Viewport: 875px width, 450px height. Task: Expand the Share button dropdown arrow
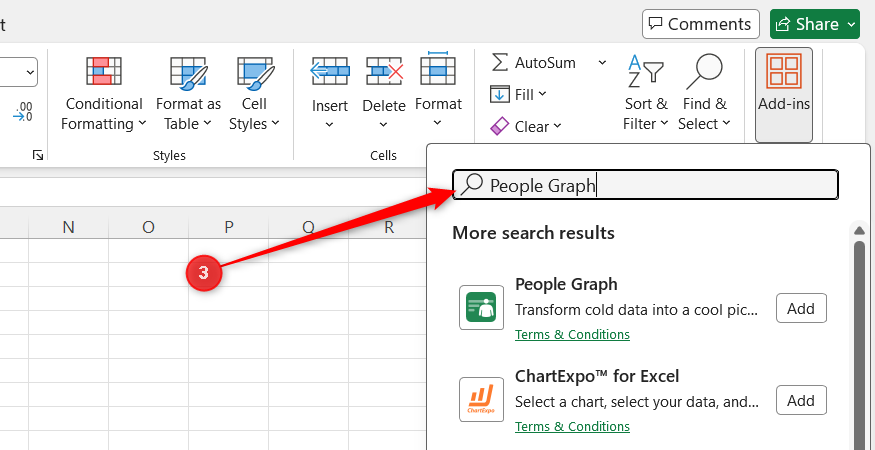tap(851, 24)
